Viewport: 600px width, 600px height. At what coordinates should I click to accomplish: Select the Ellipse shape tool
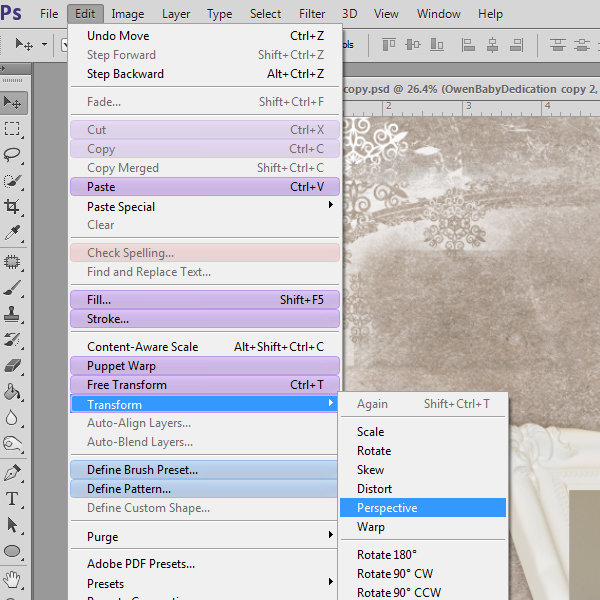point(12,551)
